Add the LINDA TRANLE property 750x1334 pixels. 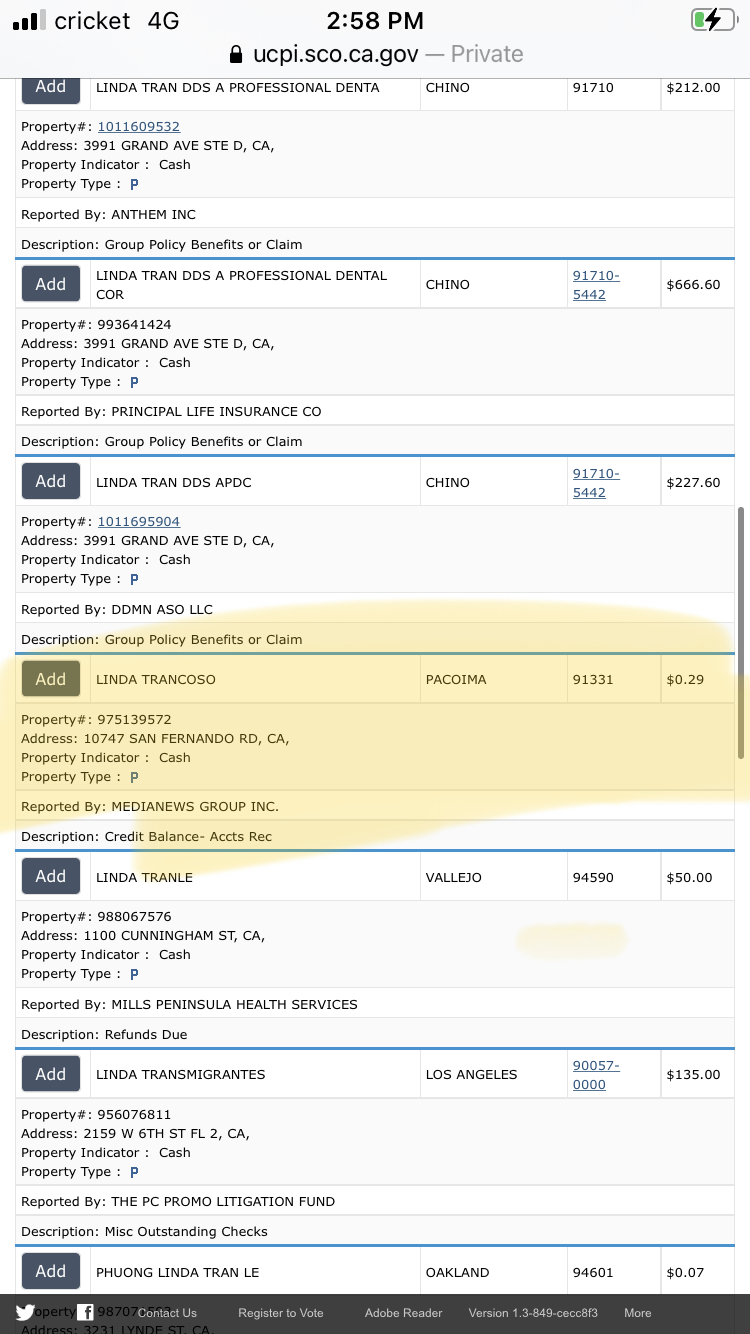51,876
